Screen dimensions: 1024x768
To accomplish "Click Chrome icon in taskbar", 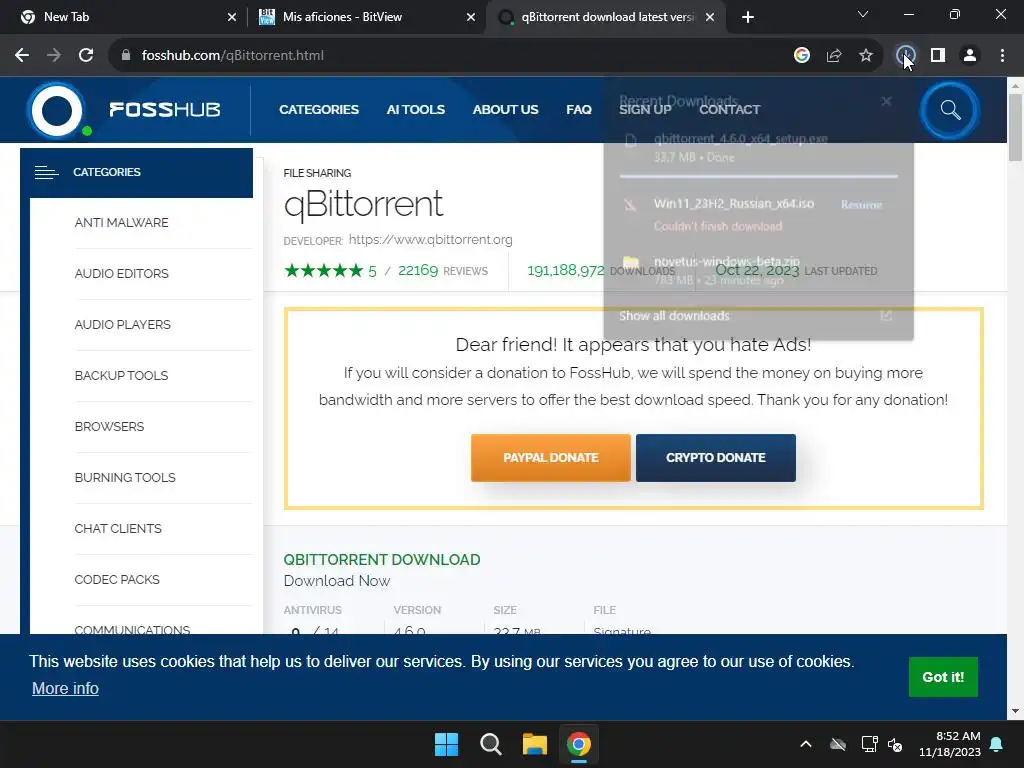I will click(579, 744).
